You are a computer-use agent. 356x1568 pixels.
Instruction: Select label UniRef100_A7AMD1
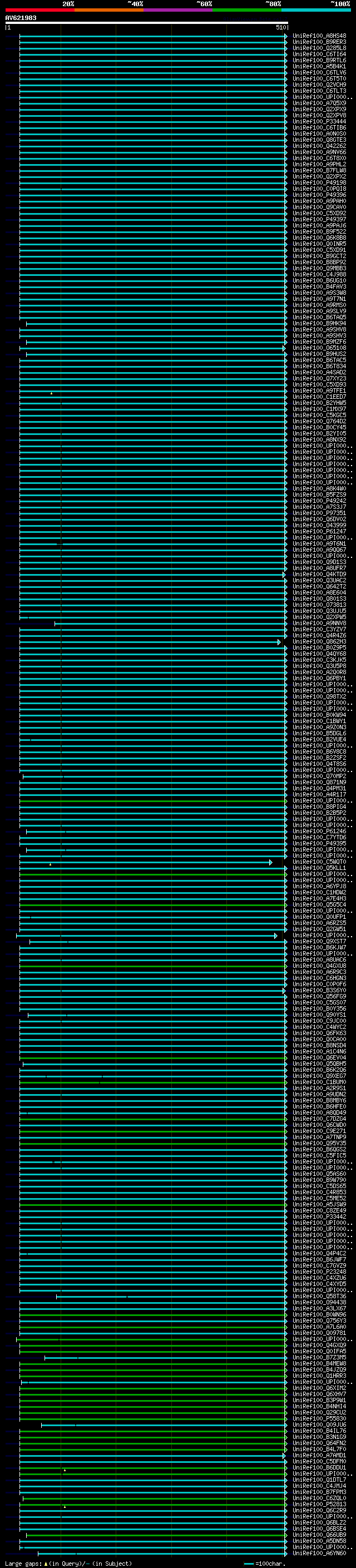point(319,1456)
